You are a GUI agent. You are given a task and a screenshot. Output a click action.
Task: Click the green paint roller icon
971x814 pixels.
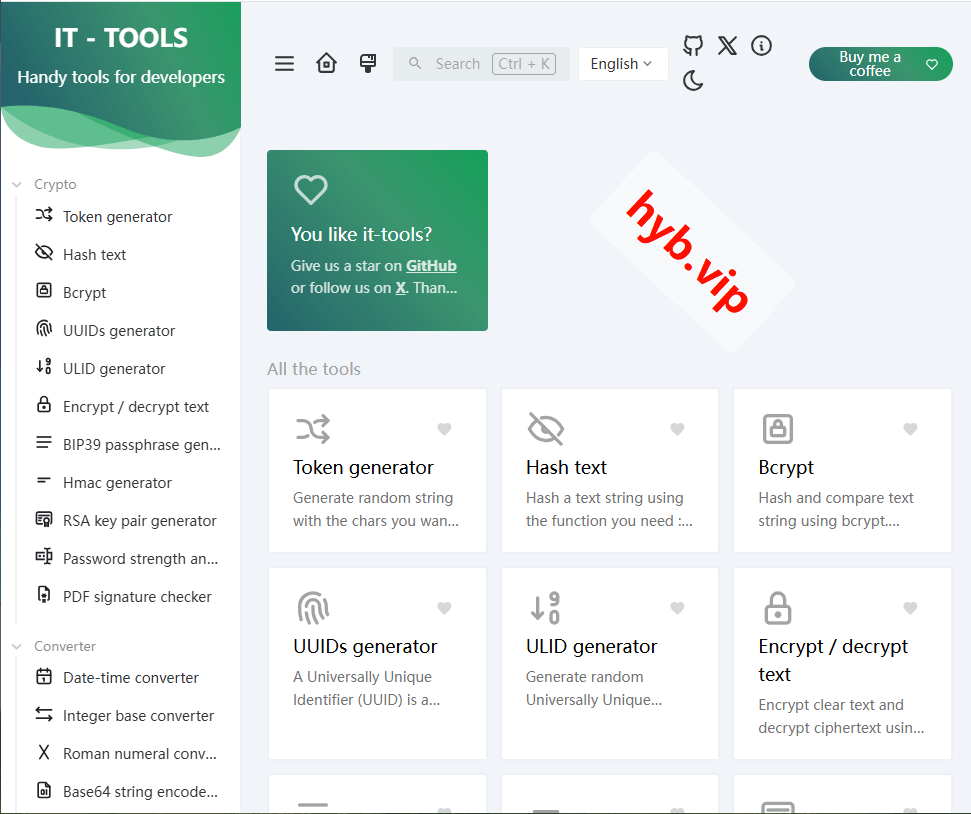(368, 63)
